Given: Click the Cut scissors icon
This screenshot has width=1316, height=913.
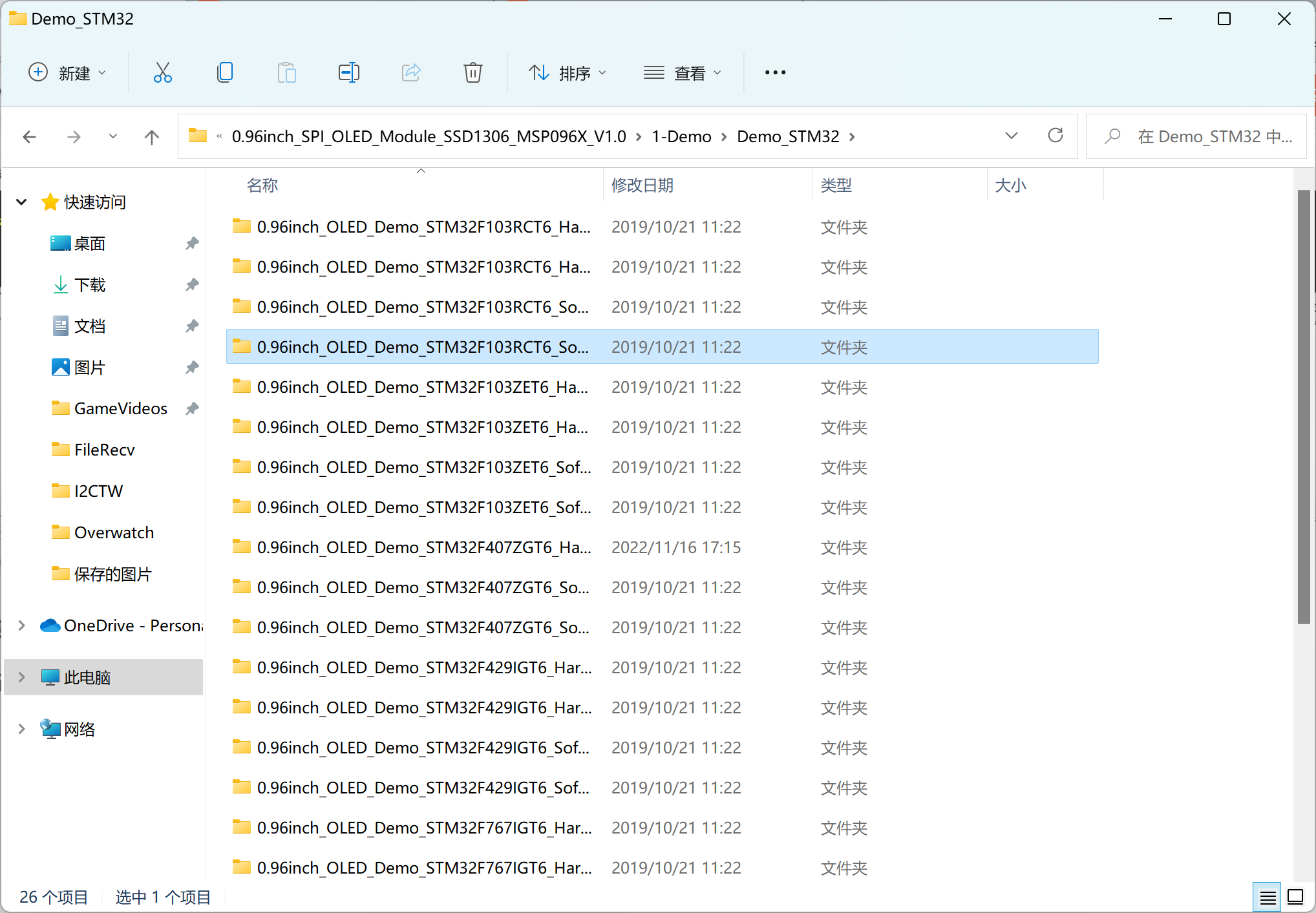Looking at the screenshot, I should pos(162,72).
